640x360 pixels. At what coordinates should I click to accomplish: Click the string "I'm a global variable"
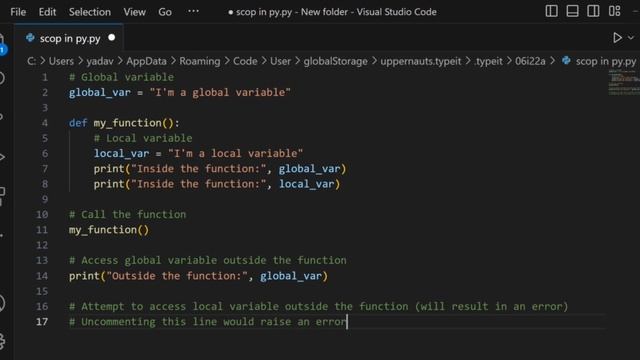[220, 92]
